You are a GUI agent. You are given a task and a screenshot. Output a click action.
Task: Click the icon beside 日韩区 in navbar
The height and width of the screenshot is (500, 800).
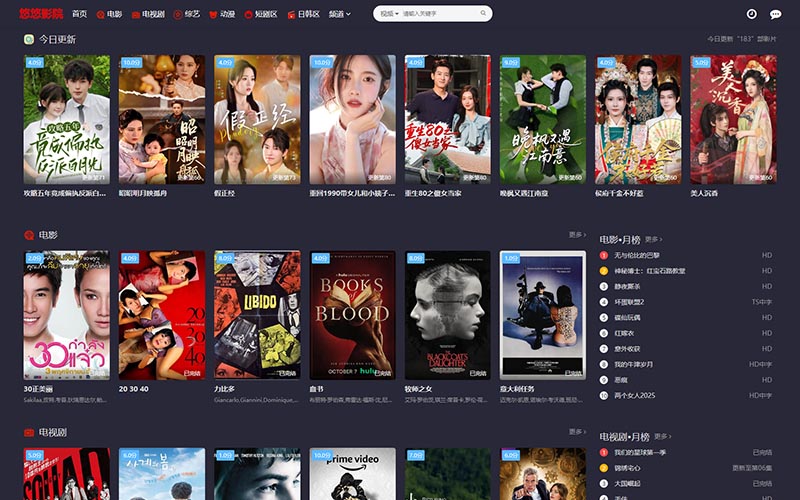(x=291, y=15)
